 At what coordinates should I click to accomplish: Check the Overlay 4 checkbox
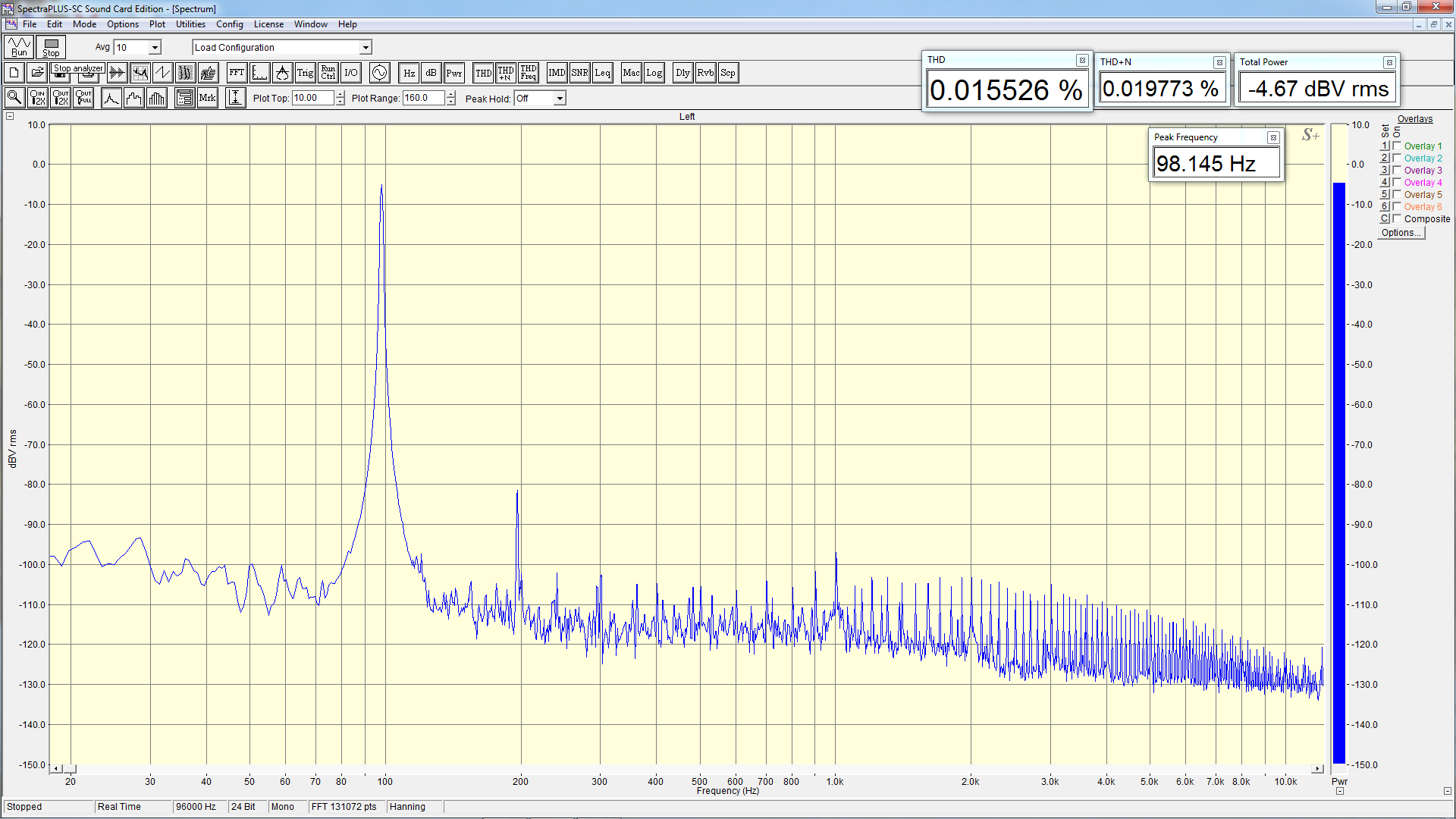coord(1397,182)
